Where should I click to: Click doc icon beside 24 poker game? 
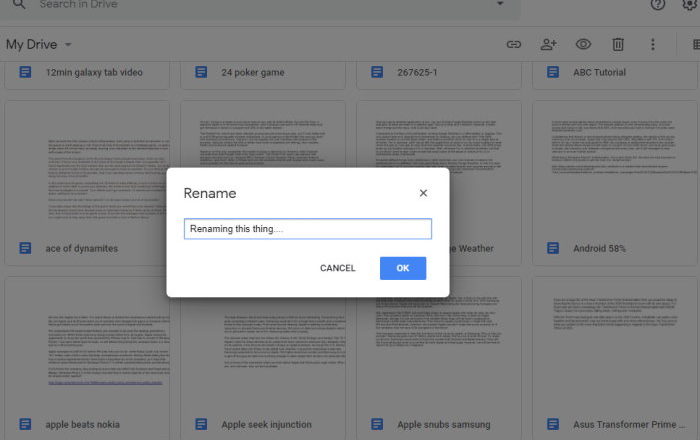click(x=201, y=72)
